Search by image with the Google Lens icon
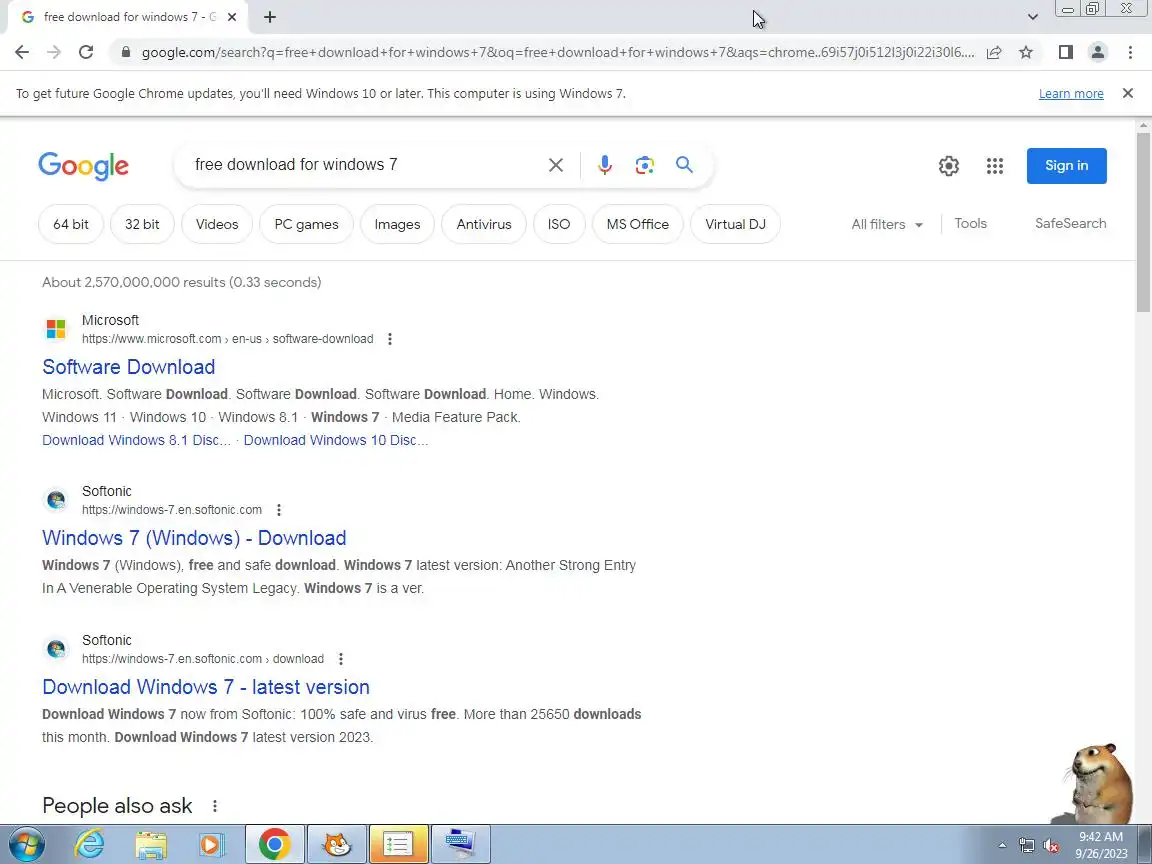 [644, 165]
